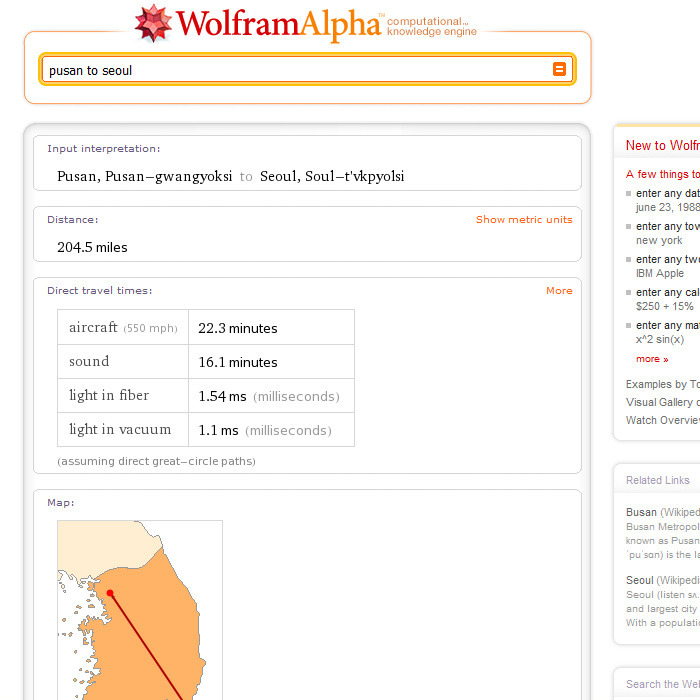Click the red 'more »' link in sidebar
Viewport: 700px width, 700px height.
point(652,359)
